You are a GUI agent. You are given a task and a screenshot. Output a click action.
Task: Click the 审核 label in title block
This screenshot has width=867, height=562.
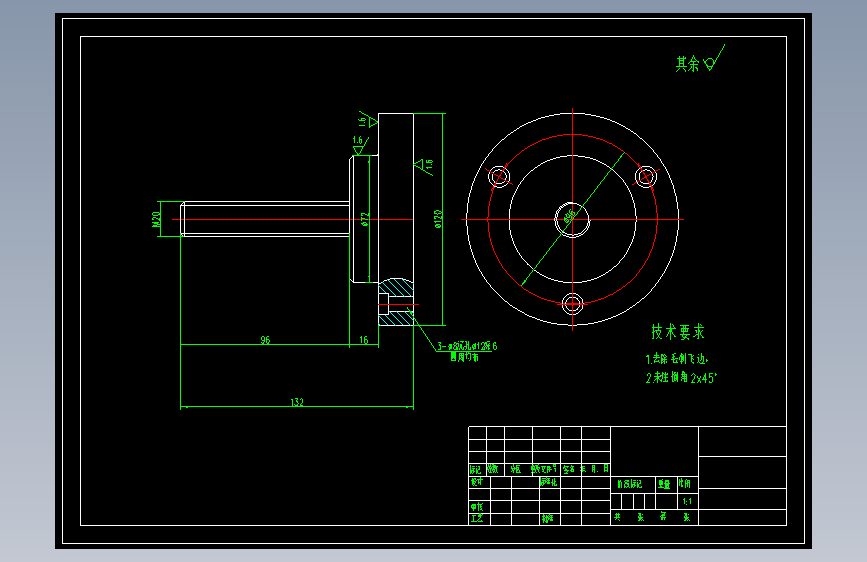[477, 507]
